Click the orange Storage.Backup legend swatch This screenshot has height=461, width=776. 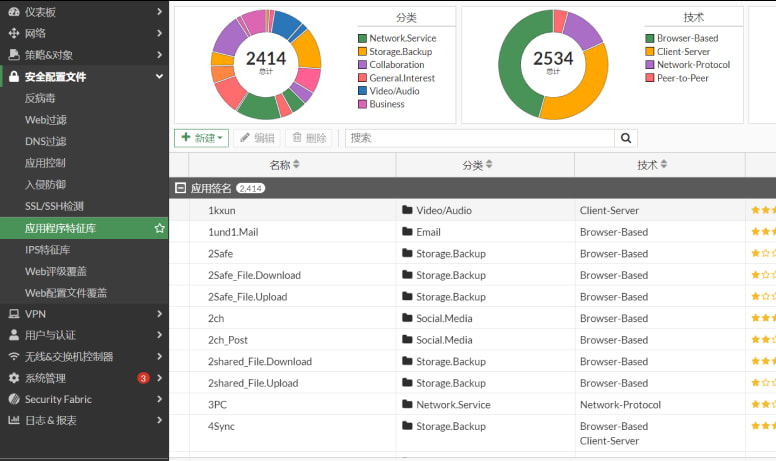coord(362,52)
